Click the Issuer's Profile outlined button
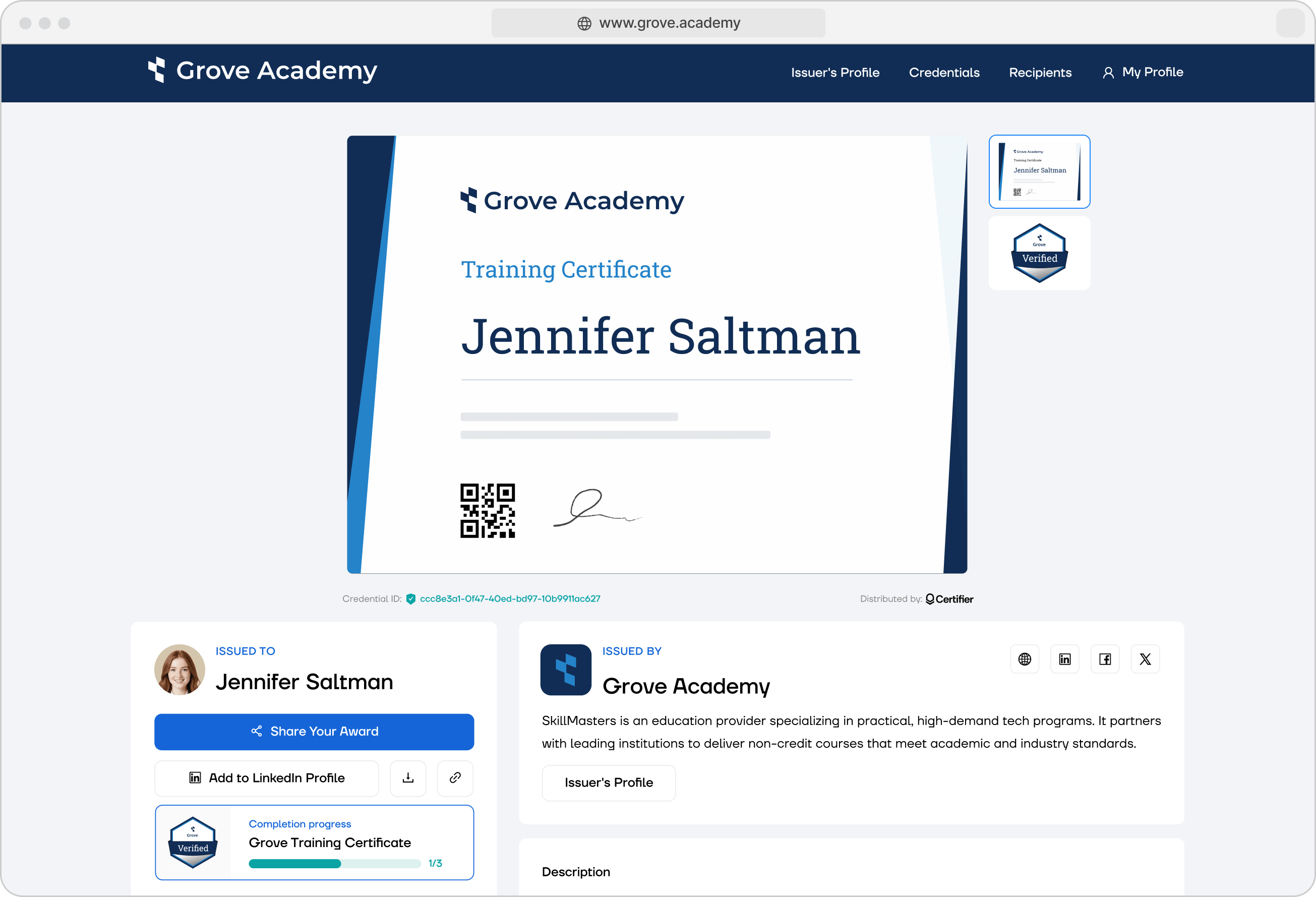The image size is (1316, 897). pyautogui.click(x=608, y=783)
